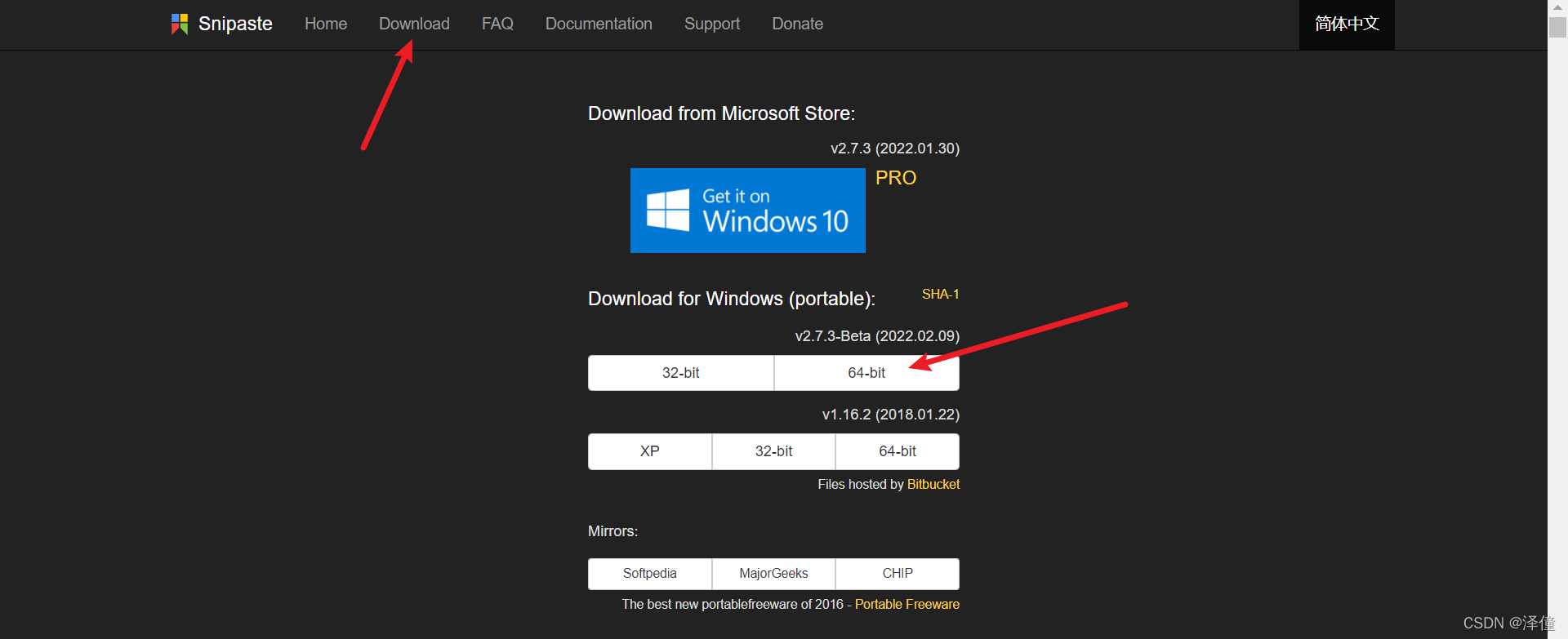Screen dimensions: 1568x639
Task: Click the Snipaste logo icon
Action: 180,24
